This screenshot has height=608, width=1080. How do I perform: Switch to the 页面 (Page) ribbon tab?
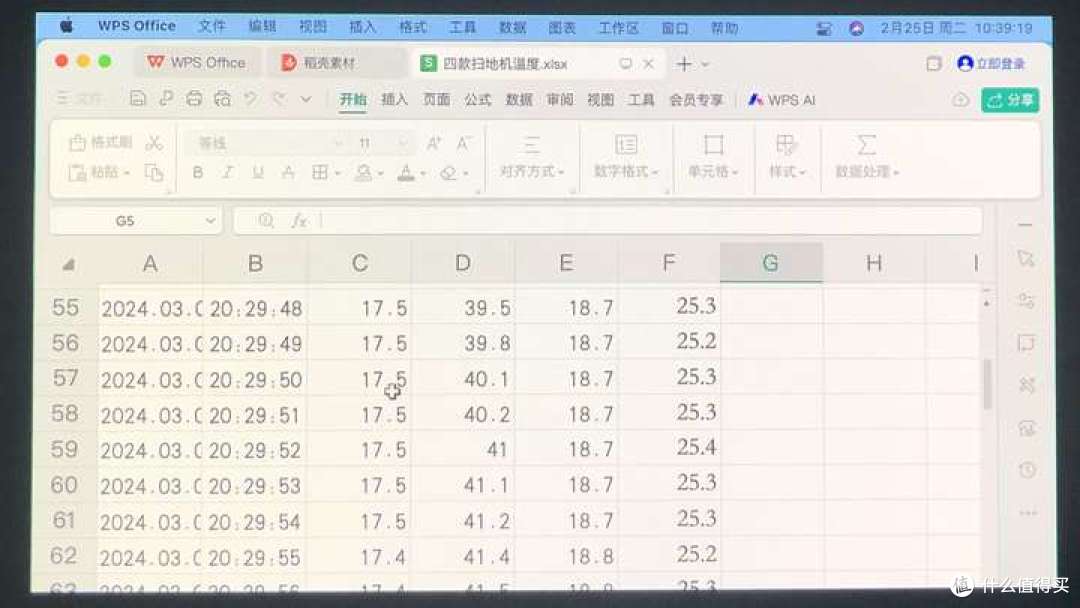[x=436, y=100]
